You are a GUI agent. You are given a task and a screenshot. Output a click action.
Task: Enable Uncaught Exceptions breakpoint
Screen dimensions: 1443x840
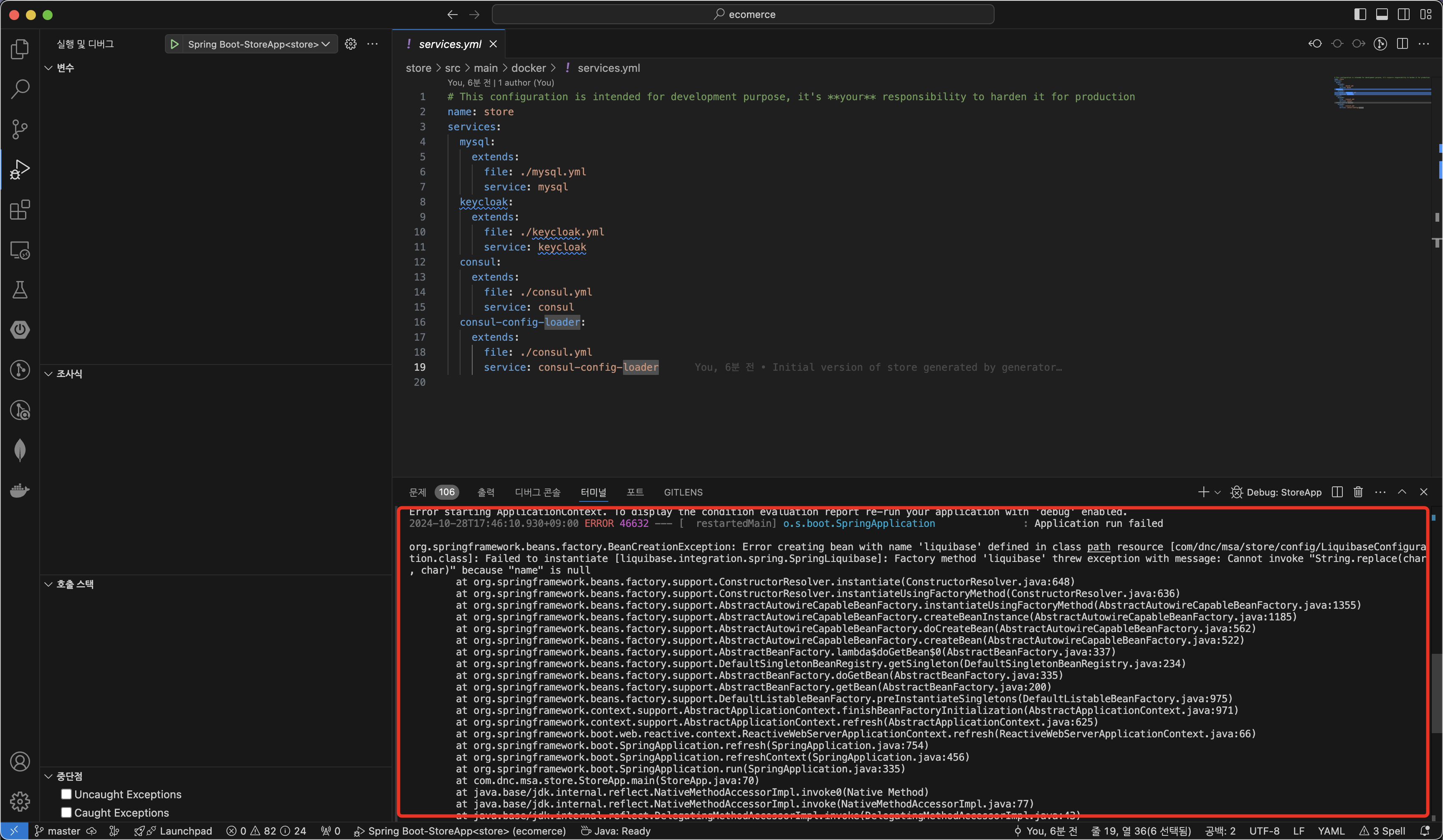66,794
